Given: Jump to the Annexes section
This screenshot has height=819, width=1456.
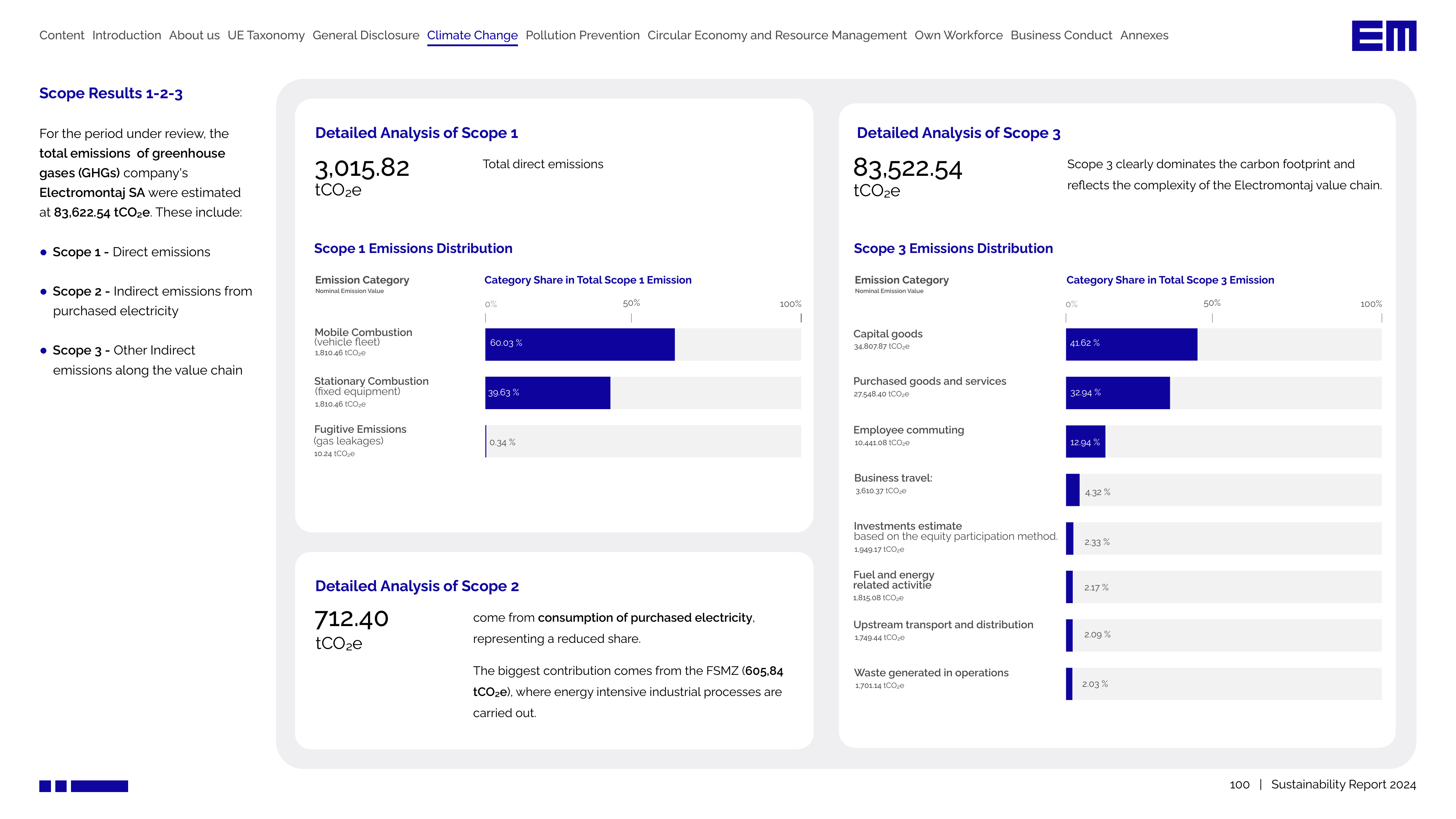Looking at the screenshot, I should click(x=1144, y=35).
